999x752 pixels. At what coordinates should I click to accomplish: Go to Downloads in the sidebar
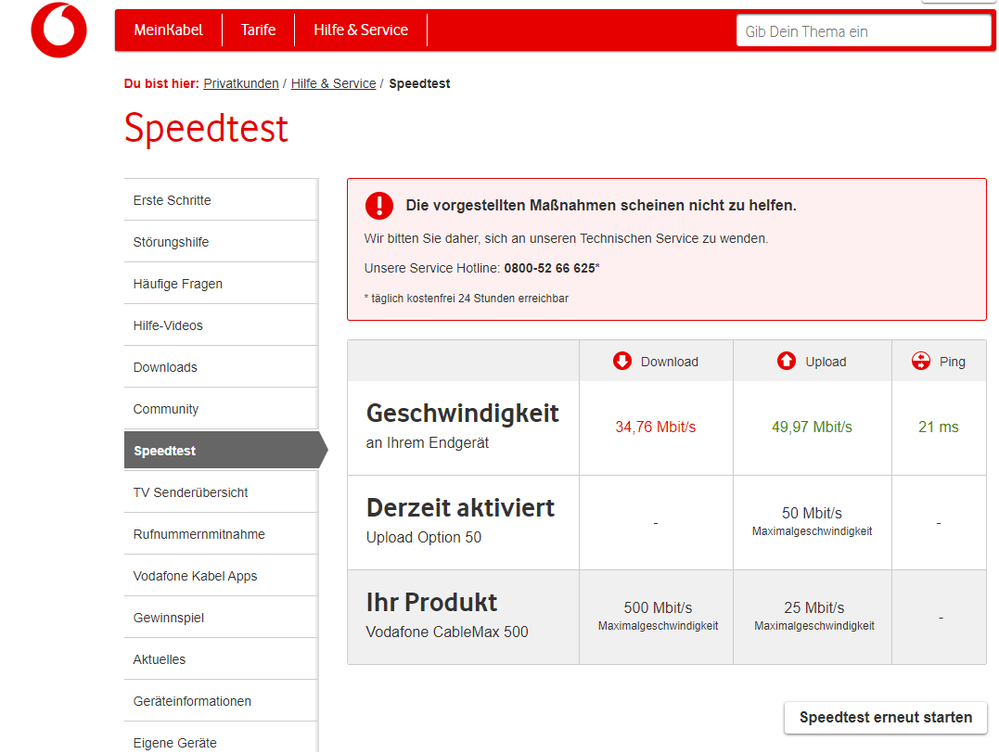220,367
